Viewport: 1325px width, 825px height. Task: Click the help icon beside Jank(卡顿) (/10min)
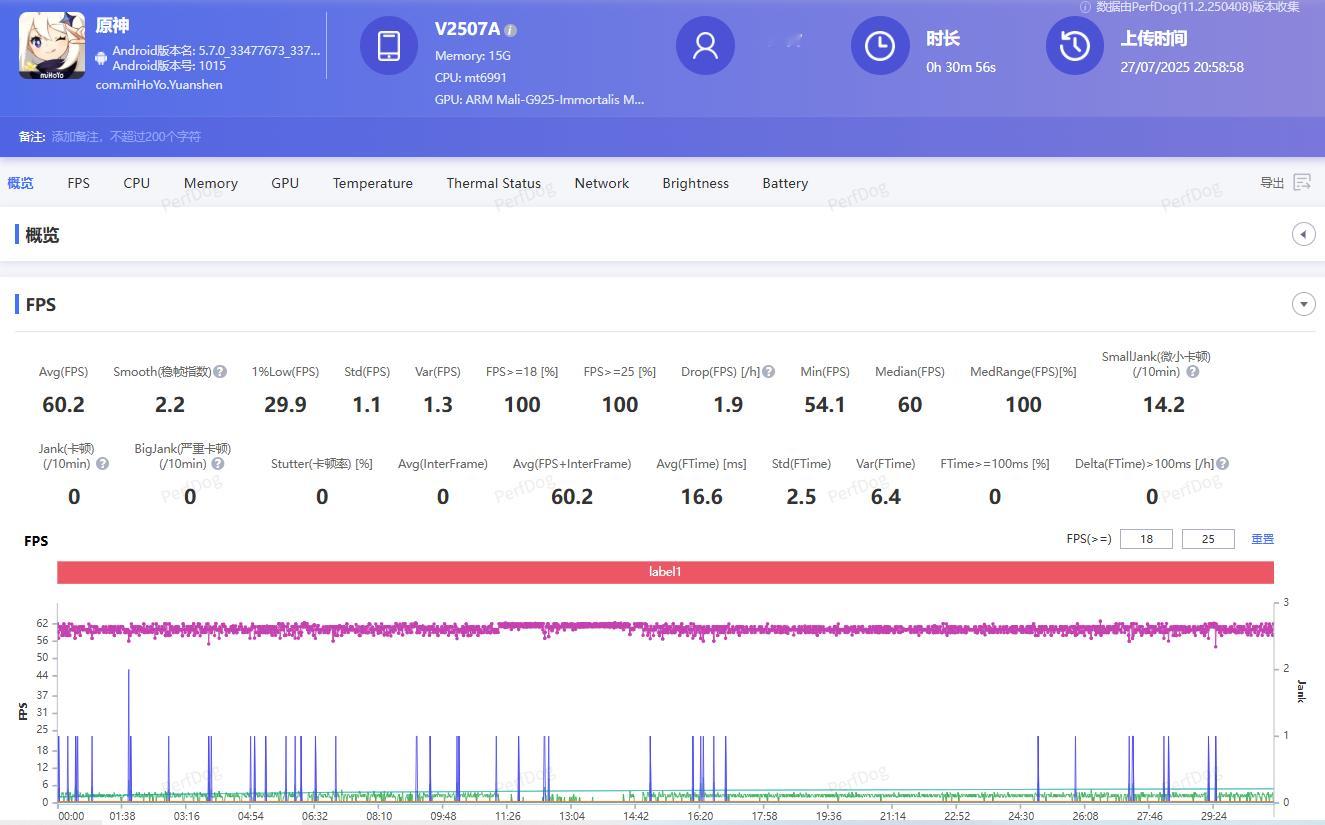click(102, 464)
